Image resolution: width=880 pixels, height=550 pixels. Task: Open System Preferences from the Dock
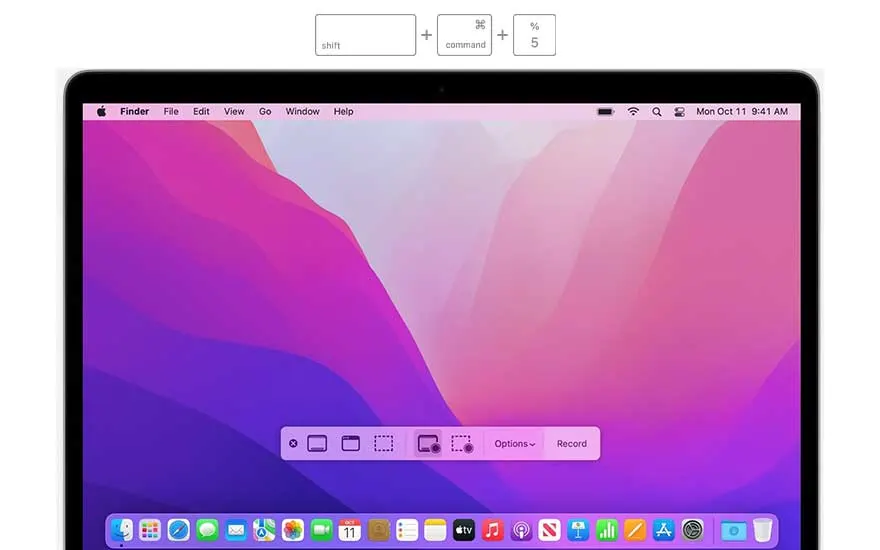(692, 530)
